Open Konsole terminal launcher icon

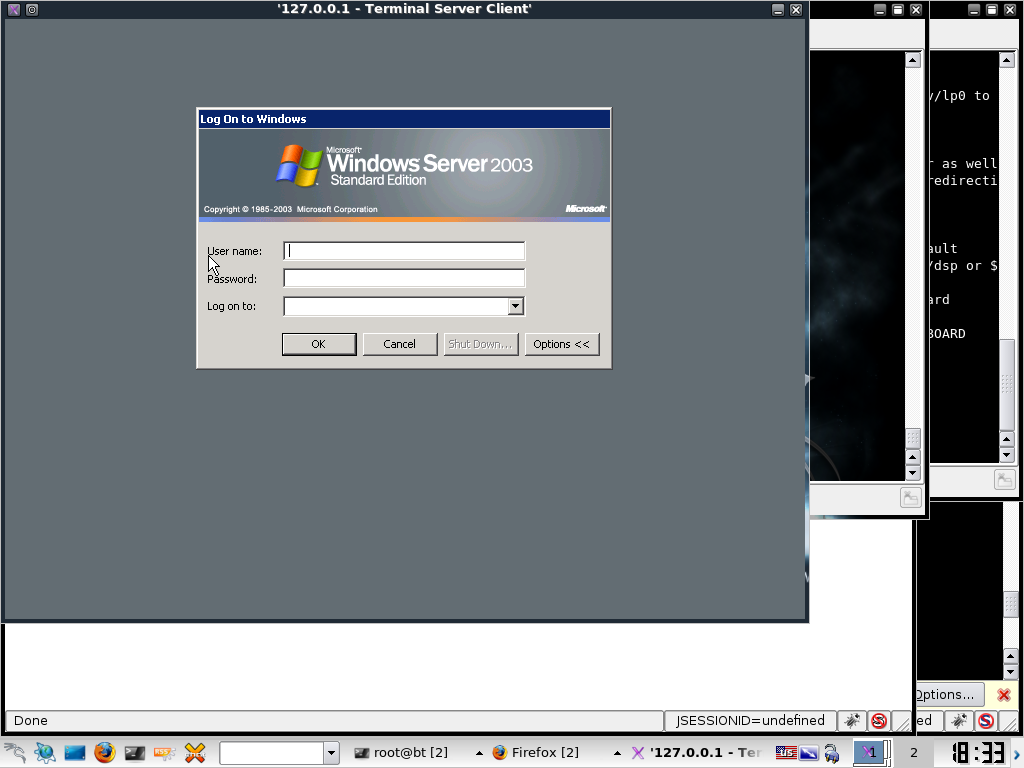pyautogui.click(x=135, y=753)
